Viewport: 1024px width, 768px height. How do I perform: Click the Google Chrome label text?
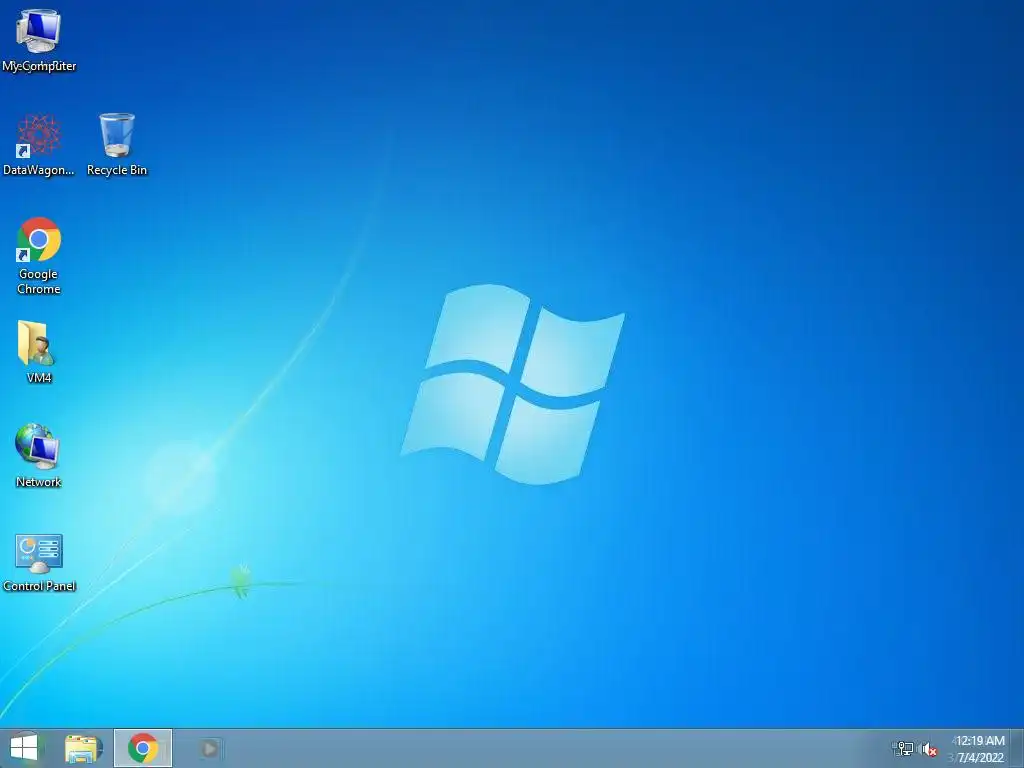(x=39, y=281)
